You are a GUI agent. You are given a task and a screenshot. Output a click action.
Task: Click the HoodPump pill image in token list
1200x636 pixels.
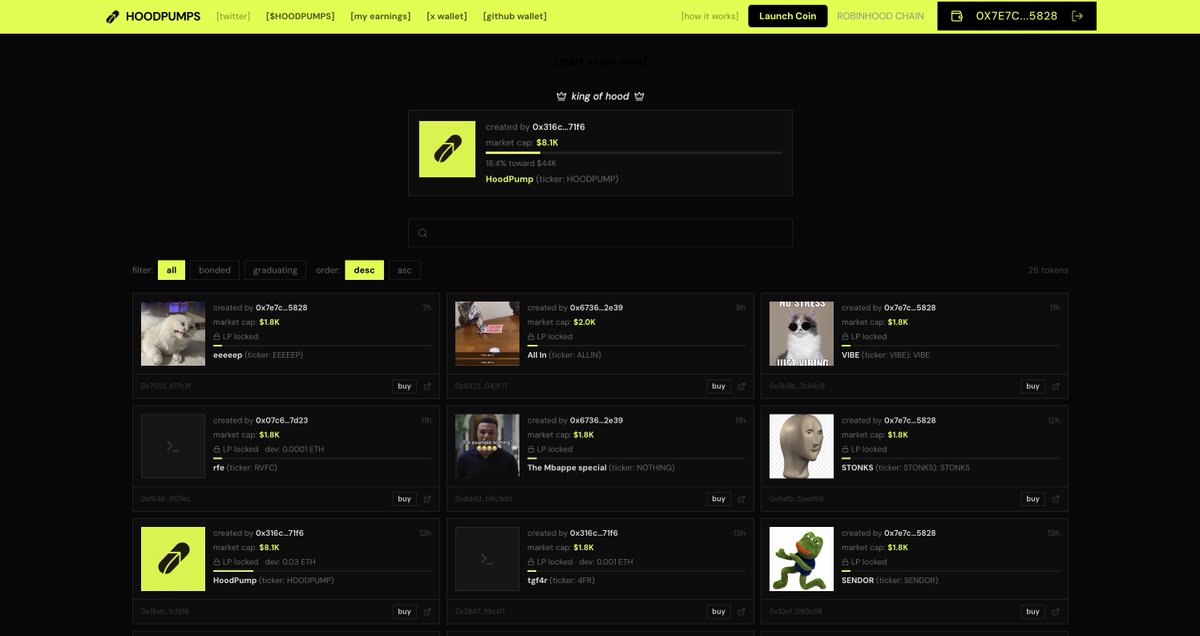coord(173,559)
